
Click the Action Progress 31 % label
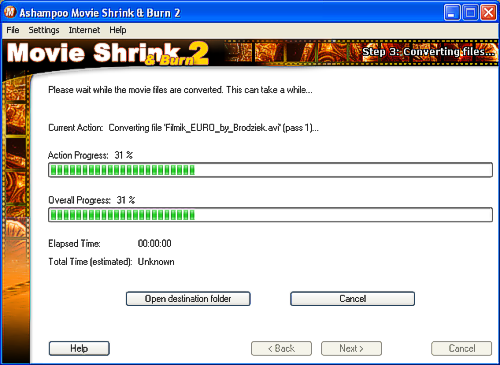(90, 155)
